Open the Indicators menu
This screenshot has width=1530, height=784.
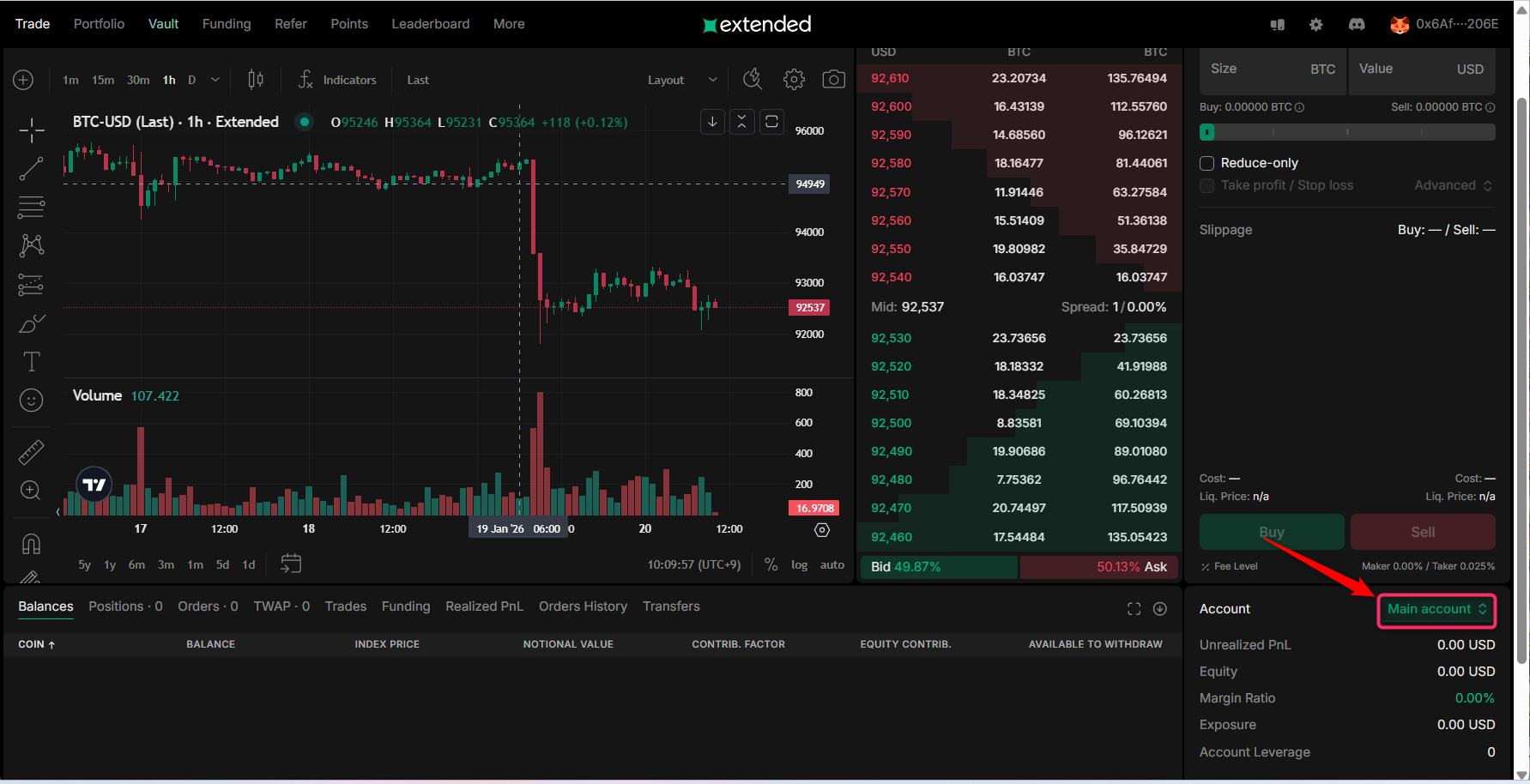coord(338,80)
